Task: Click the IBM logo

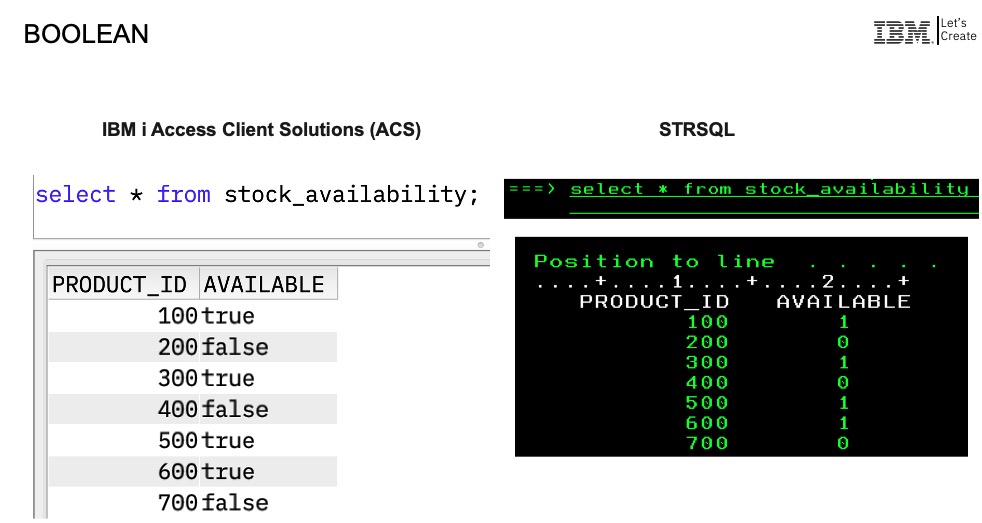Action: (x=902, y=32)
